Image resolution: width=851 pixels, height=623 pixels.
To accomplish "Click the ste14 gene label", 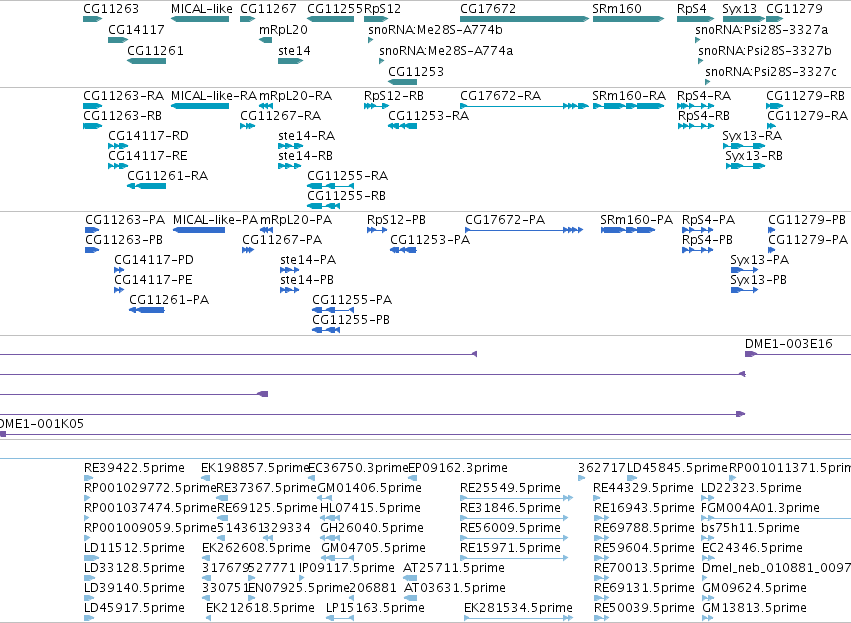I will pyautogui.click(x=294, y=51).
